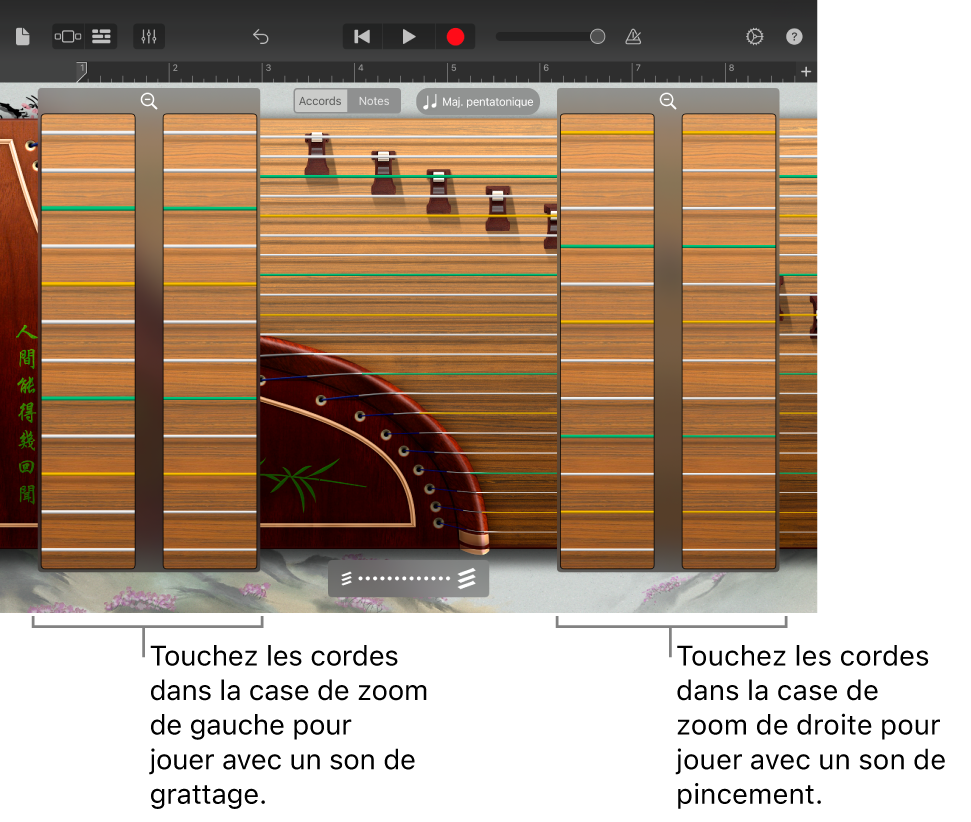This screenshot has width=971, height=822.
Task: Enable the metronome
Action: click(x=632, y=36)
